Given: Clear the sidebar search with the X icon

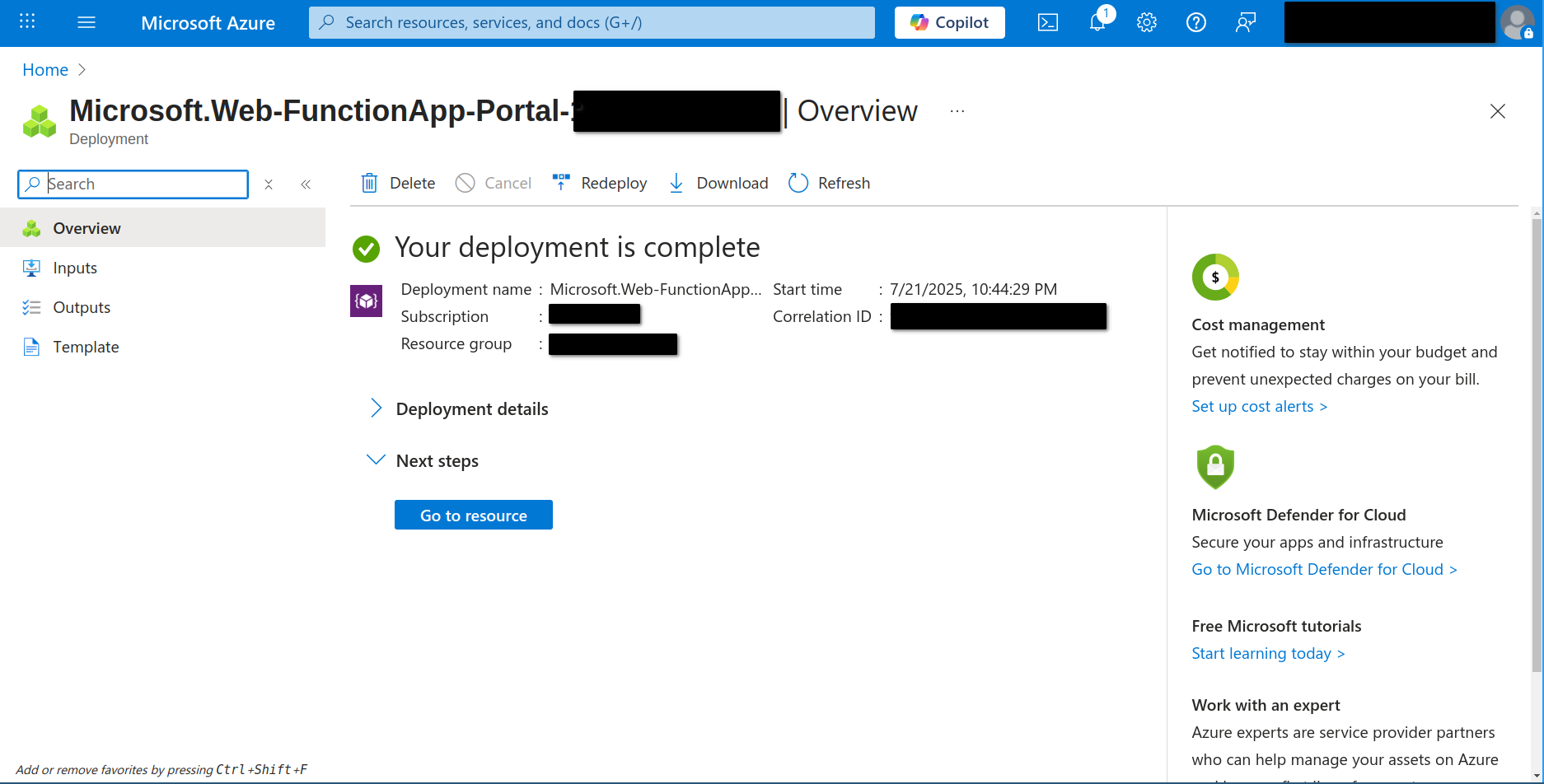Looking at the screenshot, I should point(268,184).
